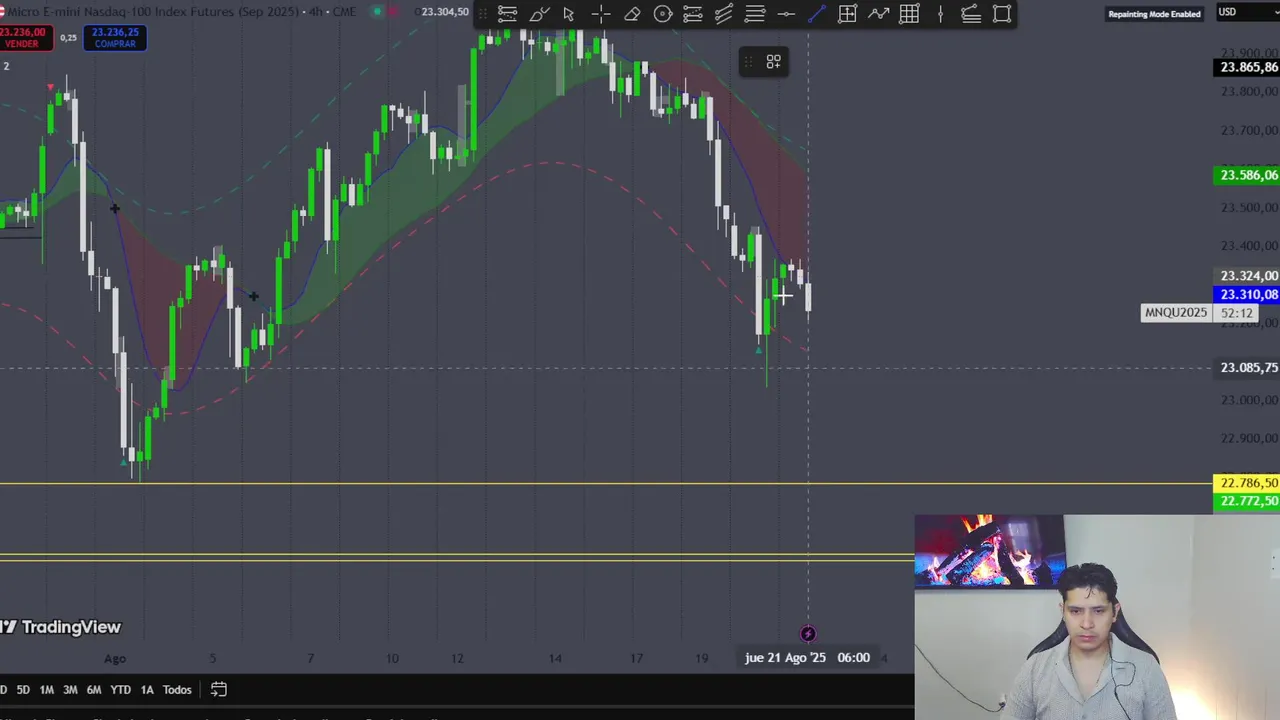Select the first drawing tool in the favorites toolbar
The width and height of the screenshot is (1280, 720).
507,14
